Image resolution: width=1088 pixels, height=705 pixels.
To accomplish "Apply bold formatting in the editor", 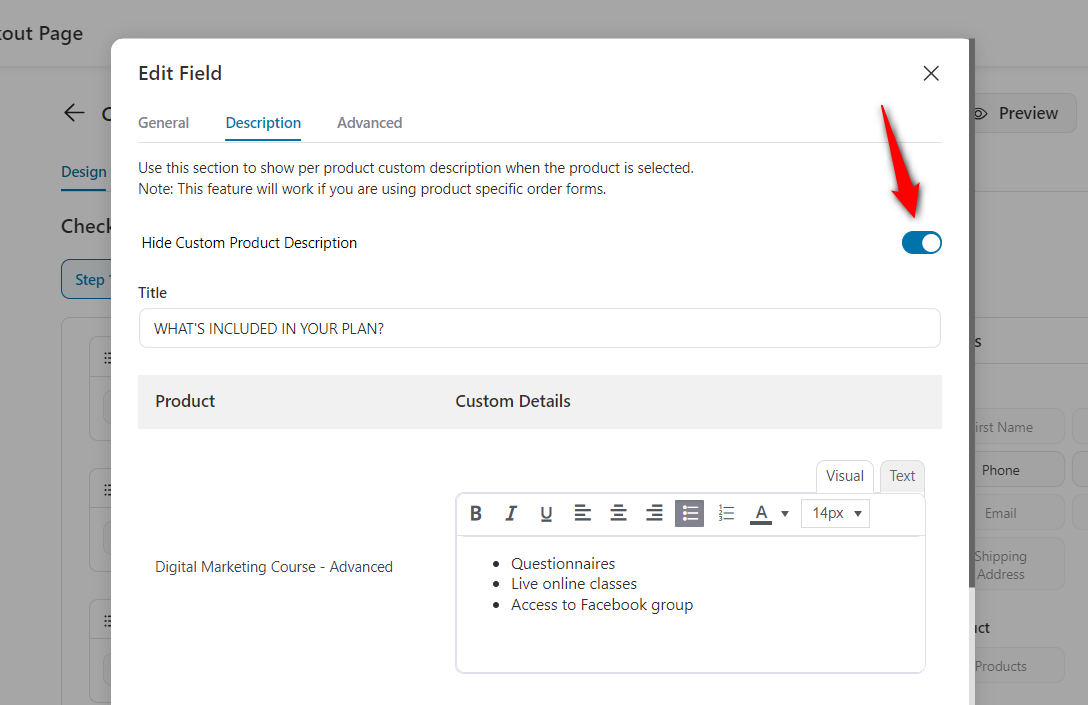I will pyautogui.click(x=476, y=513).
